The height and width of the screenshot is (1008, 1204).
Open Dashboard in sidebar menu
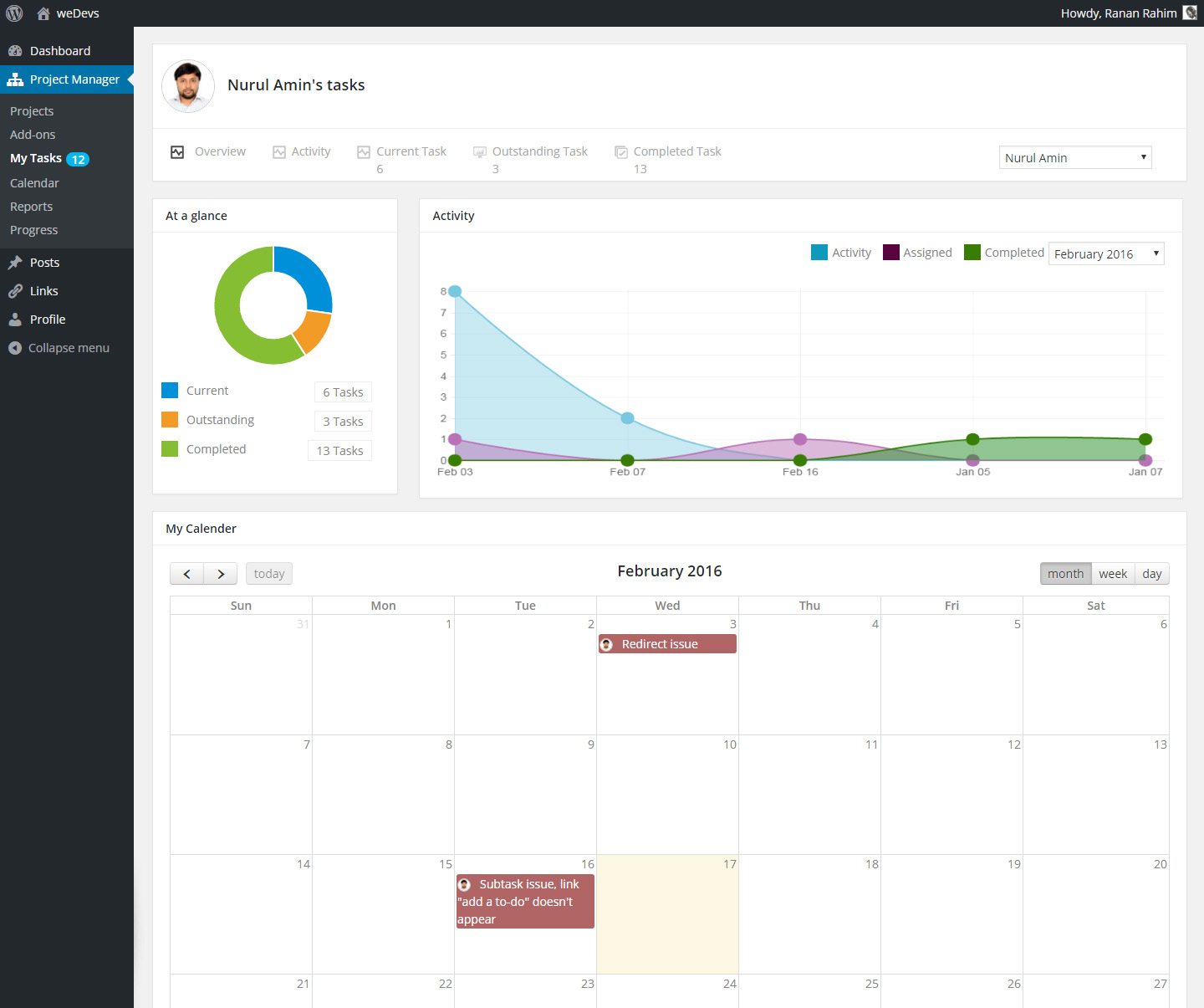click(67, 51)
